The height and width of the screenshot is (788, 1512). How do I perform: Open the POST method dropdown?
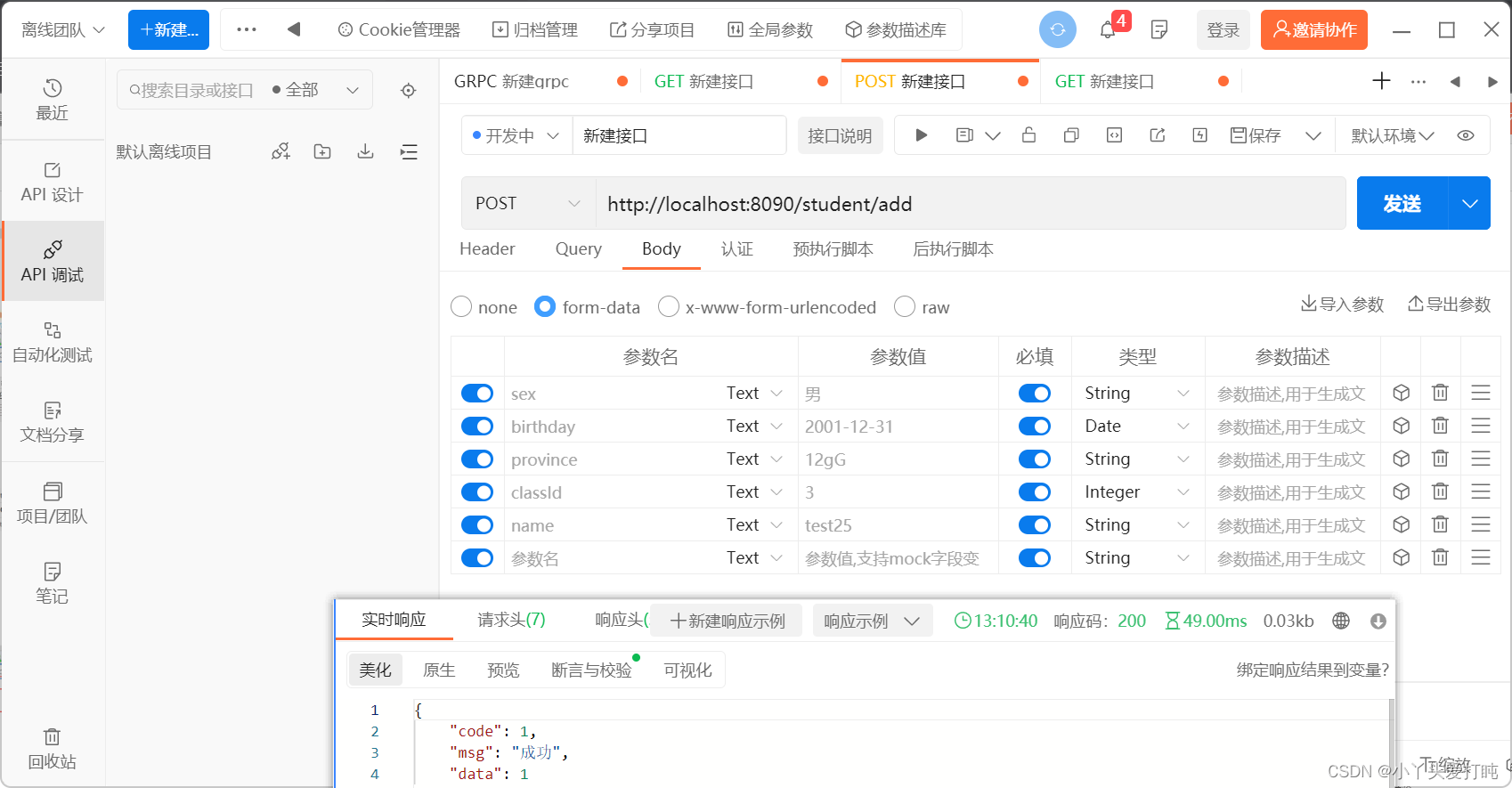[x=528, y=204]
